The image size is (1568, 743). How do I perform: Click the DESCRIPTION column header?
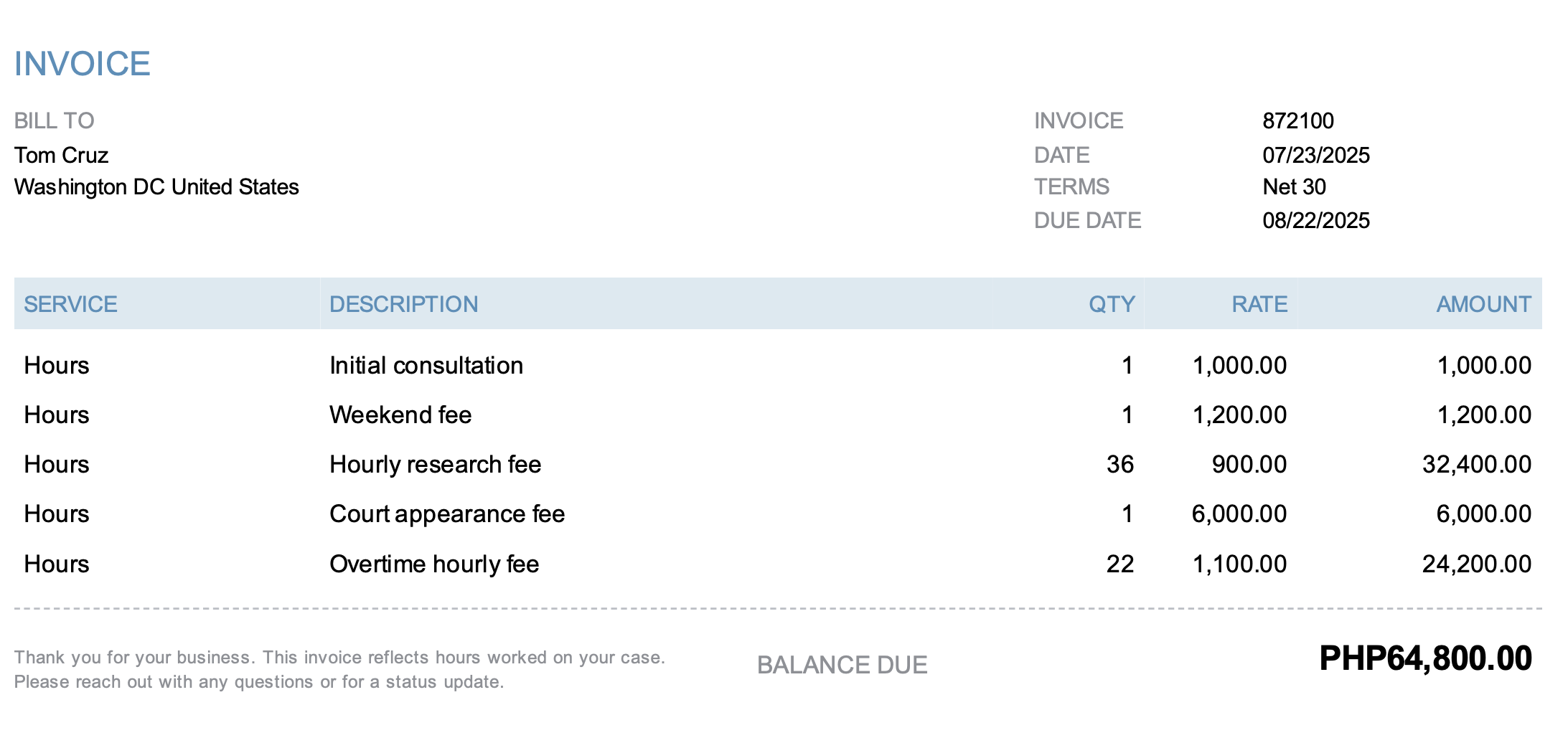pyautogui.click(x=403, y=304)
